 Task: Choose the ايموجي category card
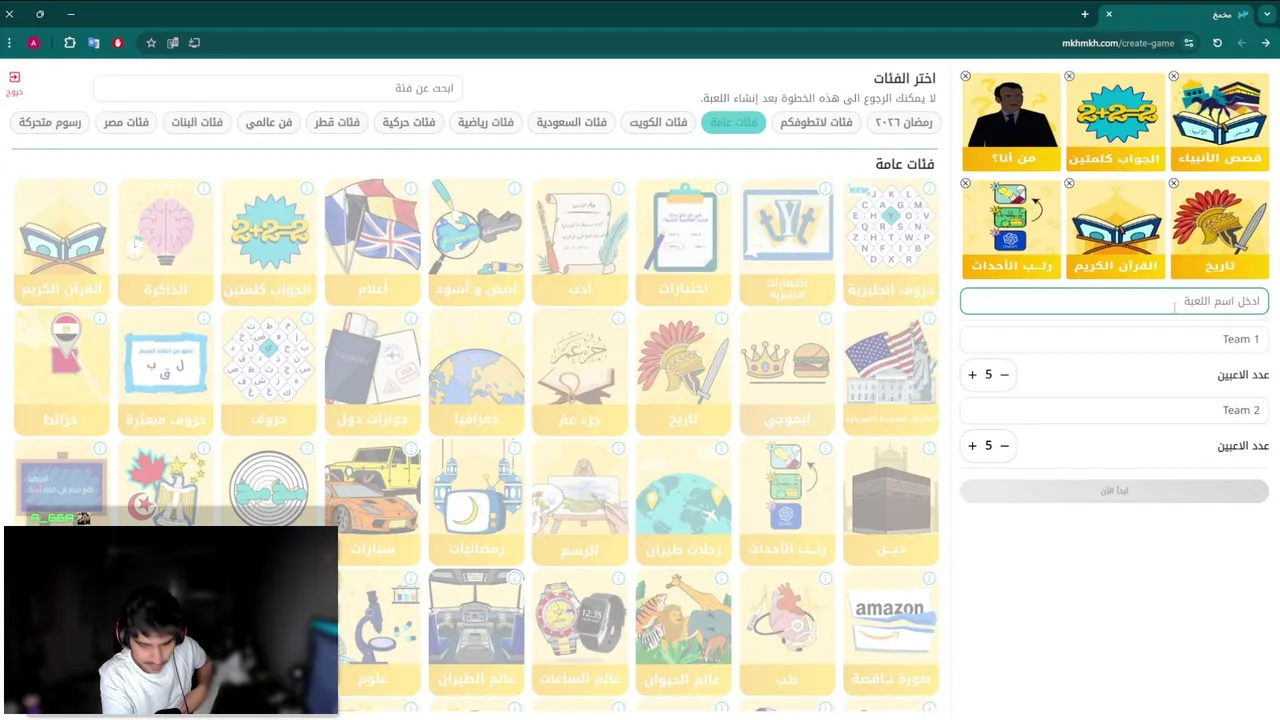(x=787, y=373)
